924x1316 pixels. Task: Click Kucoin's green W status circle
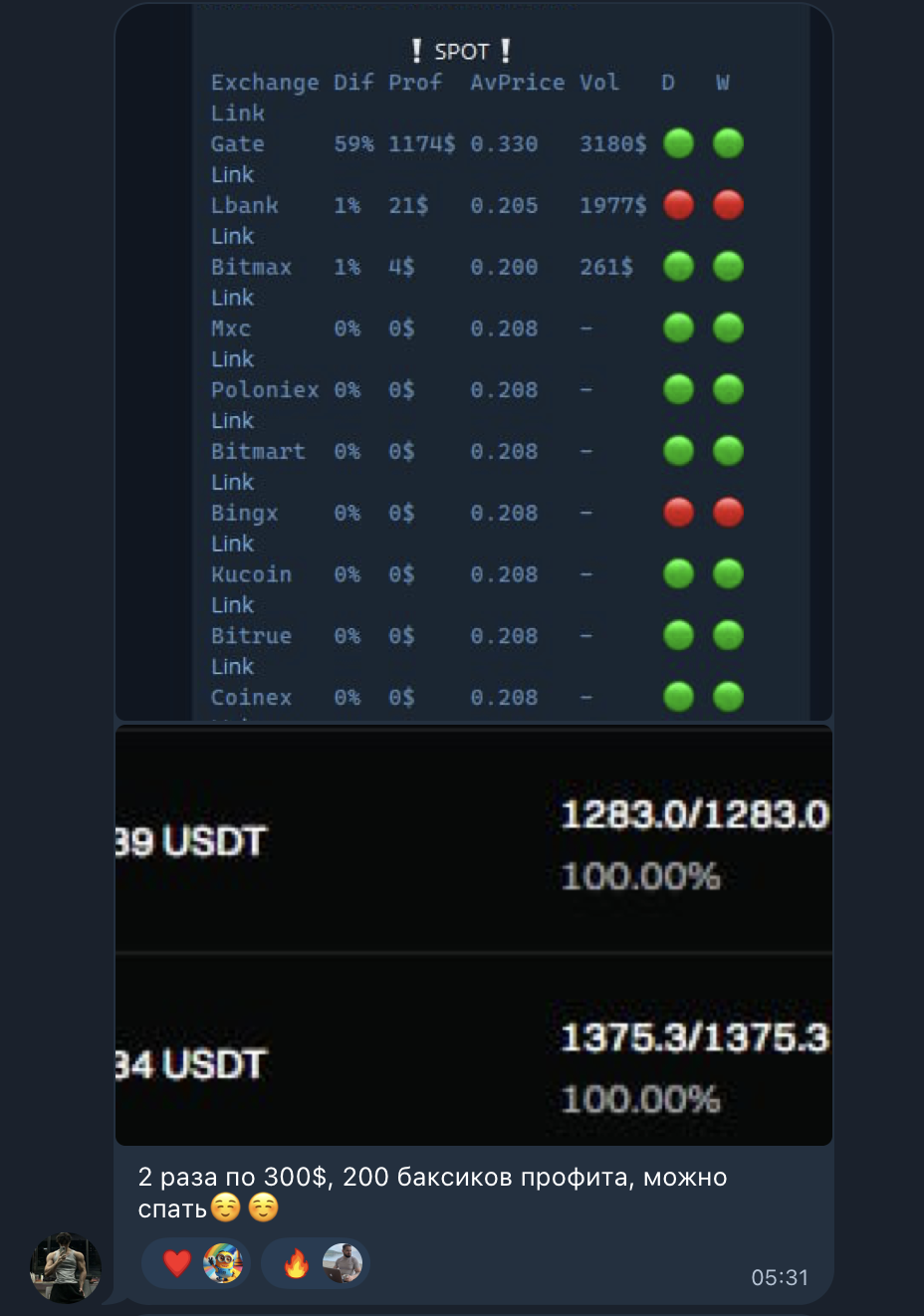point(728,574)
